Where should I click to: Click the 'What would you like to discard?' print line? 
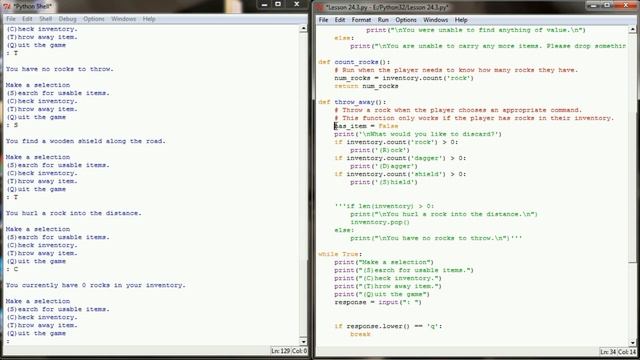pos(418,134)
